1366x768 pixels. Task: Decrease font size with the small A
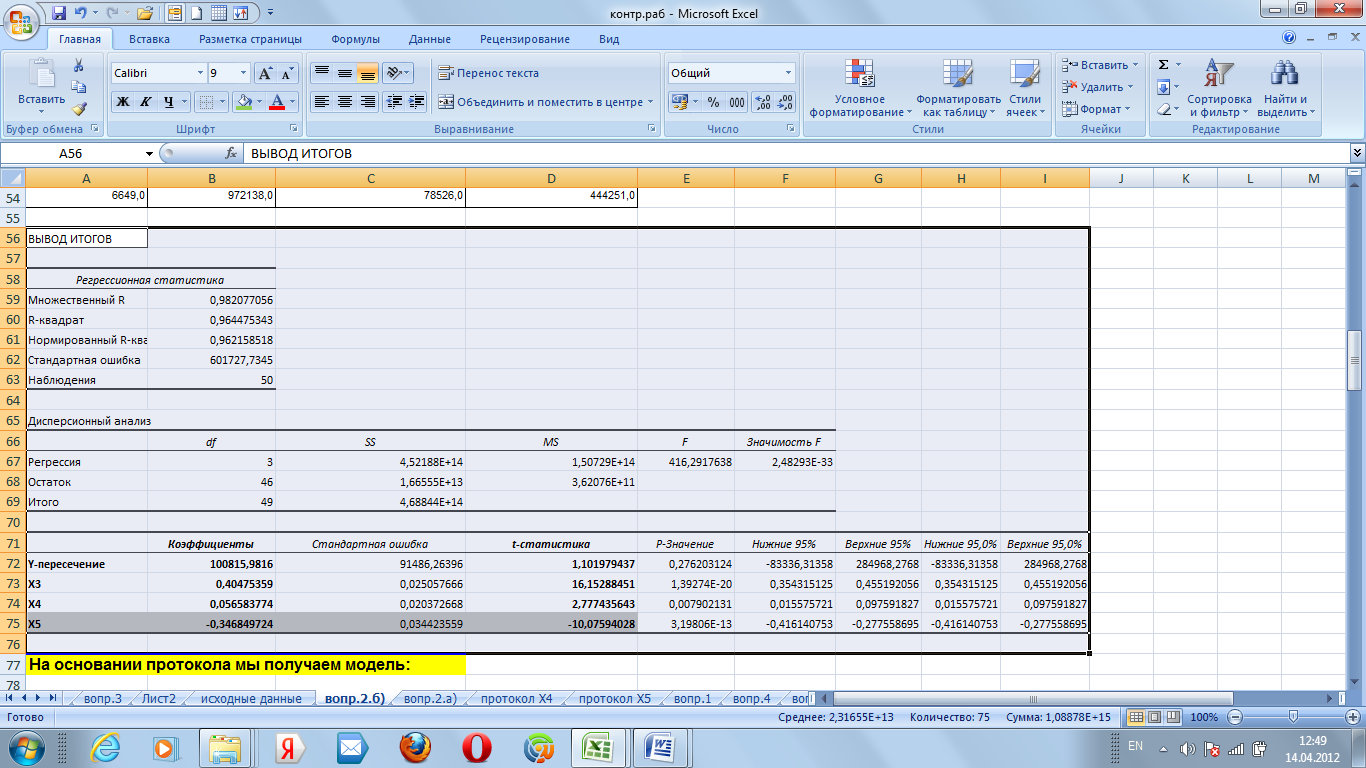[x=287, y=73]
